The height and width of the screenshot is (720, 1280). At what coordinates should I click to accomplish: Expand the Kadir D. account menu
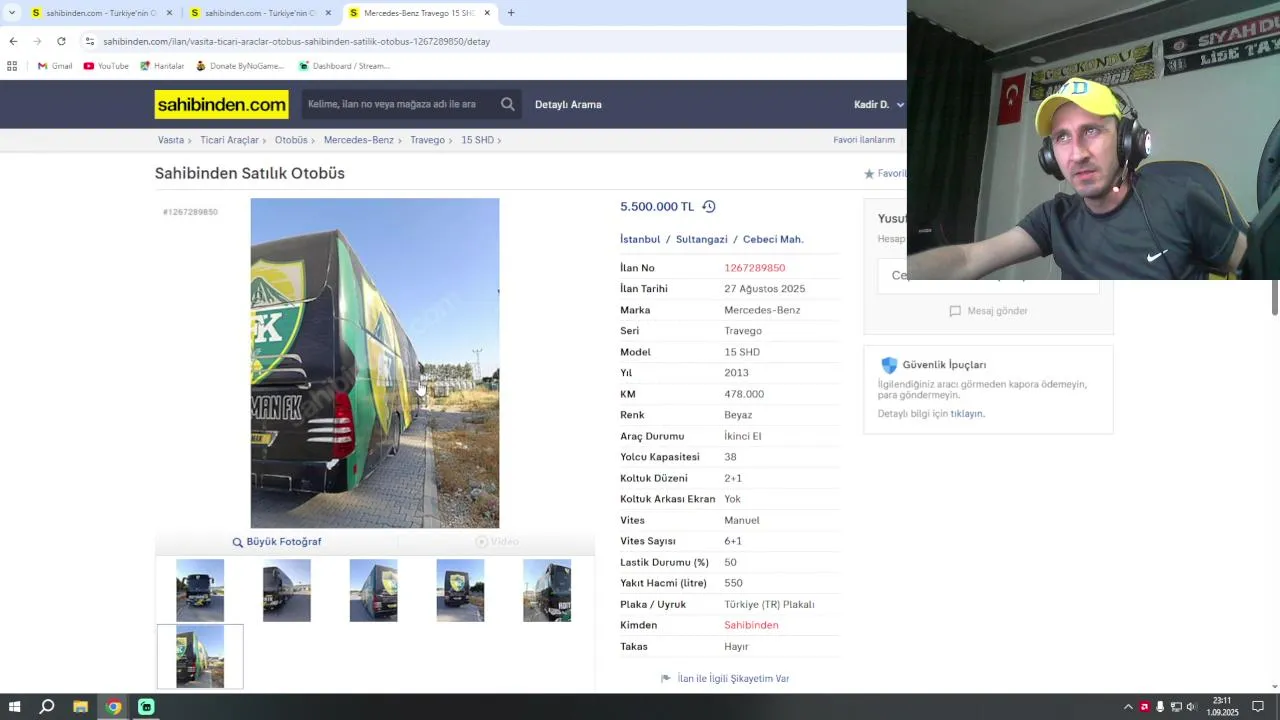click(x=878, y=104)
